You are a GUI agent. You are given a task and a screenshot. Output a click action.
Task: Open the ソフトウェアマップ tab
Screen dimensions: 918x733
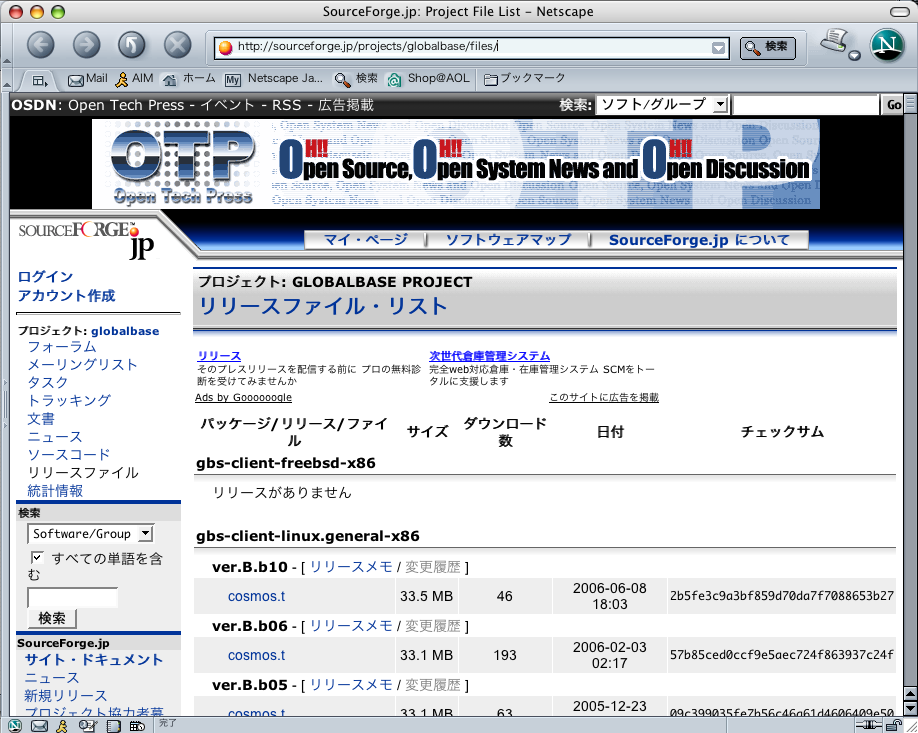(508, 240)
